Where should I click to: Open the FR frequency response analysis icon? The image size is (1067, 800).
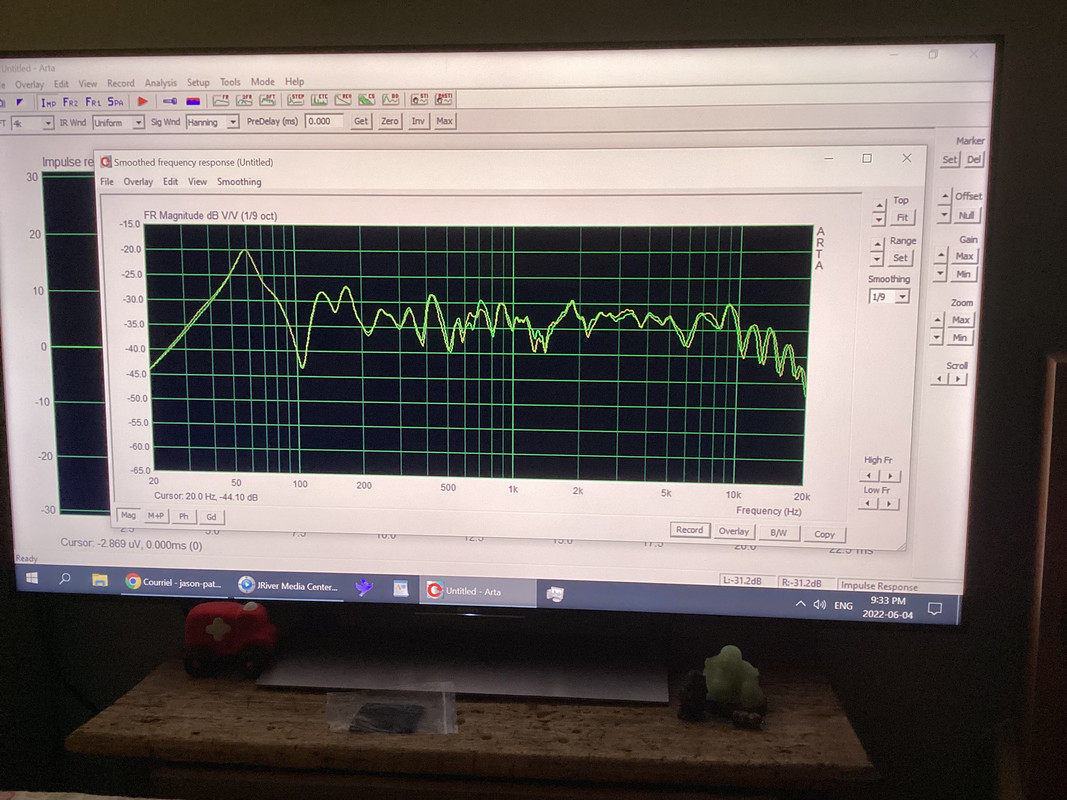coord(221,100)
